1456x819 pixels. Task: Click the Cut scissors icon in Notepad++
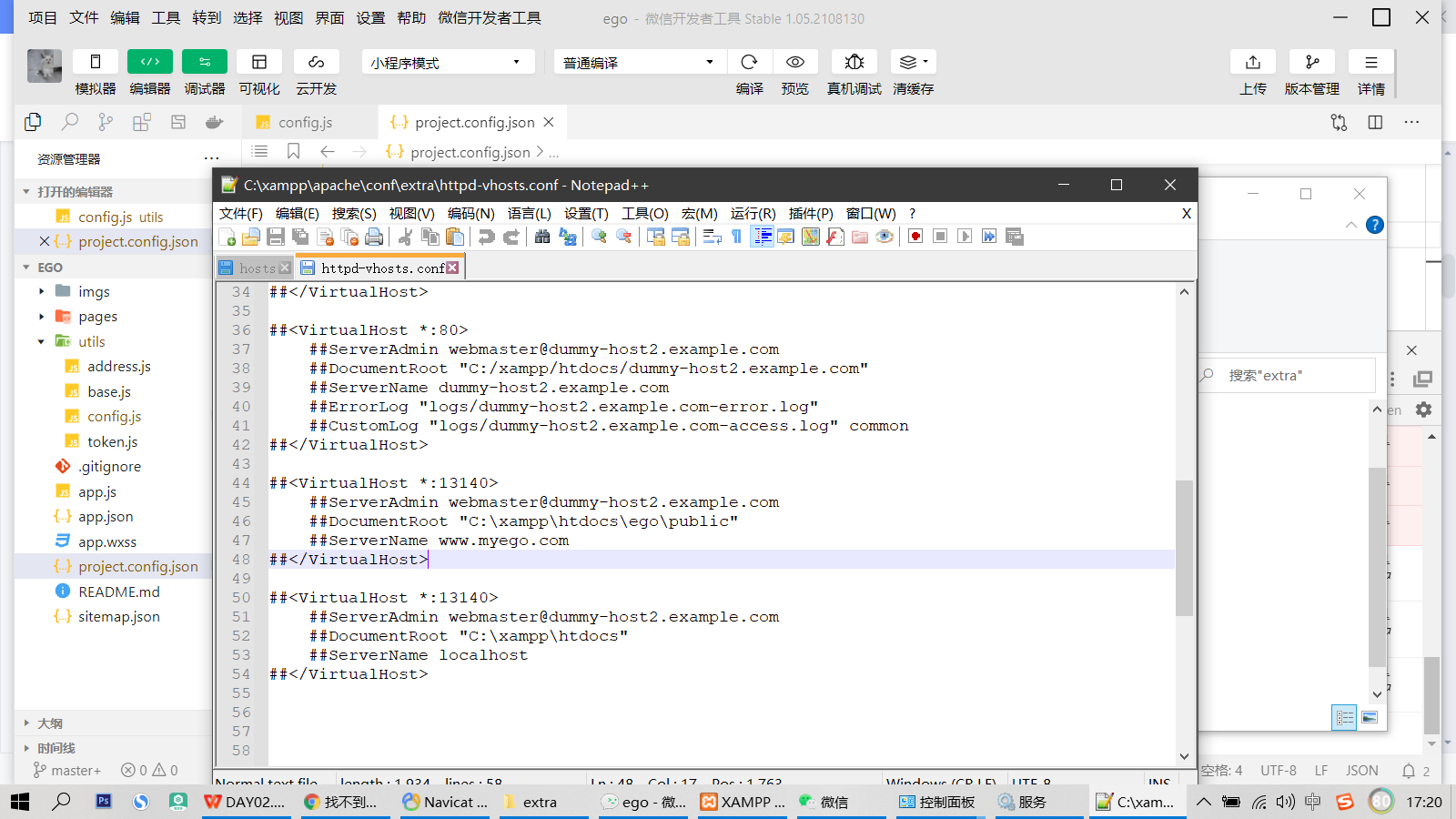406,238
